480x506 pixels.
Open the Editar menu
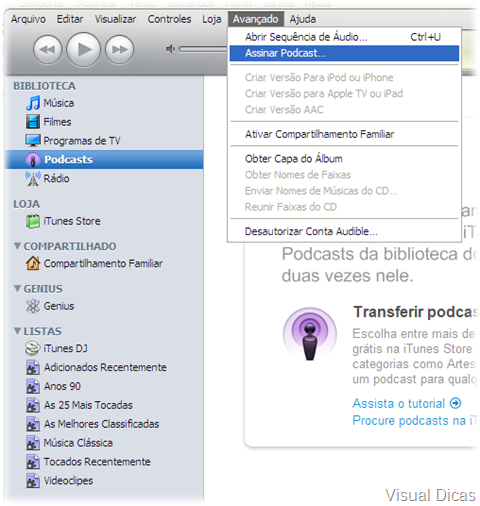click(70, 19)
